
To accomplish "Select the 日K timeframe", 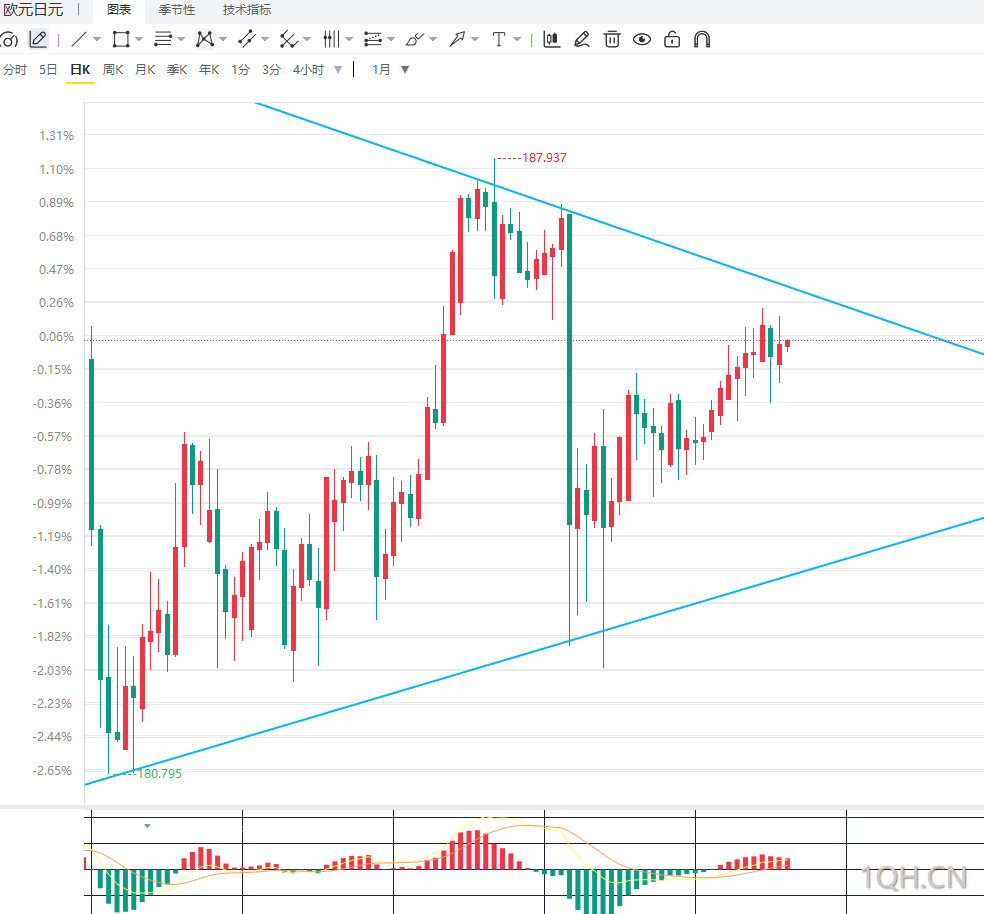I will tap(80, 70).
